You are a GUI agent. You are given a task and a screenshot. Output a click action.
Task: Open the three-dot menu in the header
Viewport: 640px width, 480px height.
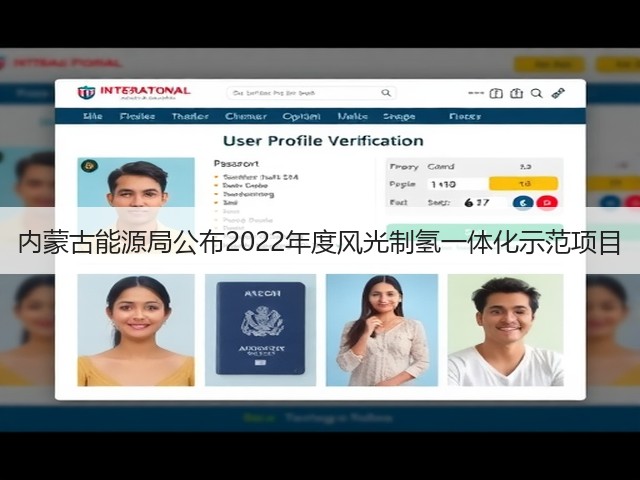click(476, 93)
